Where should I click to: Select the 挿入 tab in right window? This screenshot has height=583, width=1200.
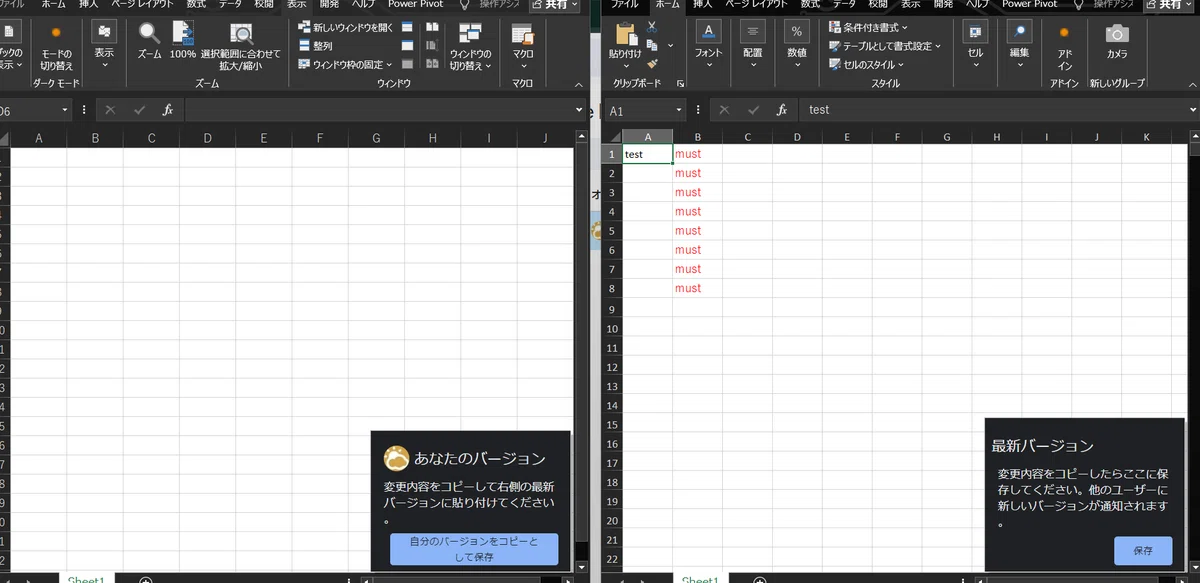coord(702,4)
